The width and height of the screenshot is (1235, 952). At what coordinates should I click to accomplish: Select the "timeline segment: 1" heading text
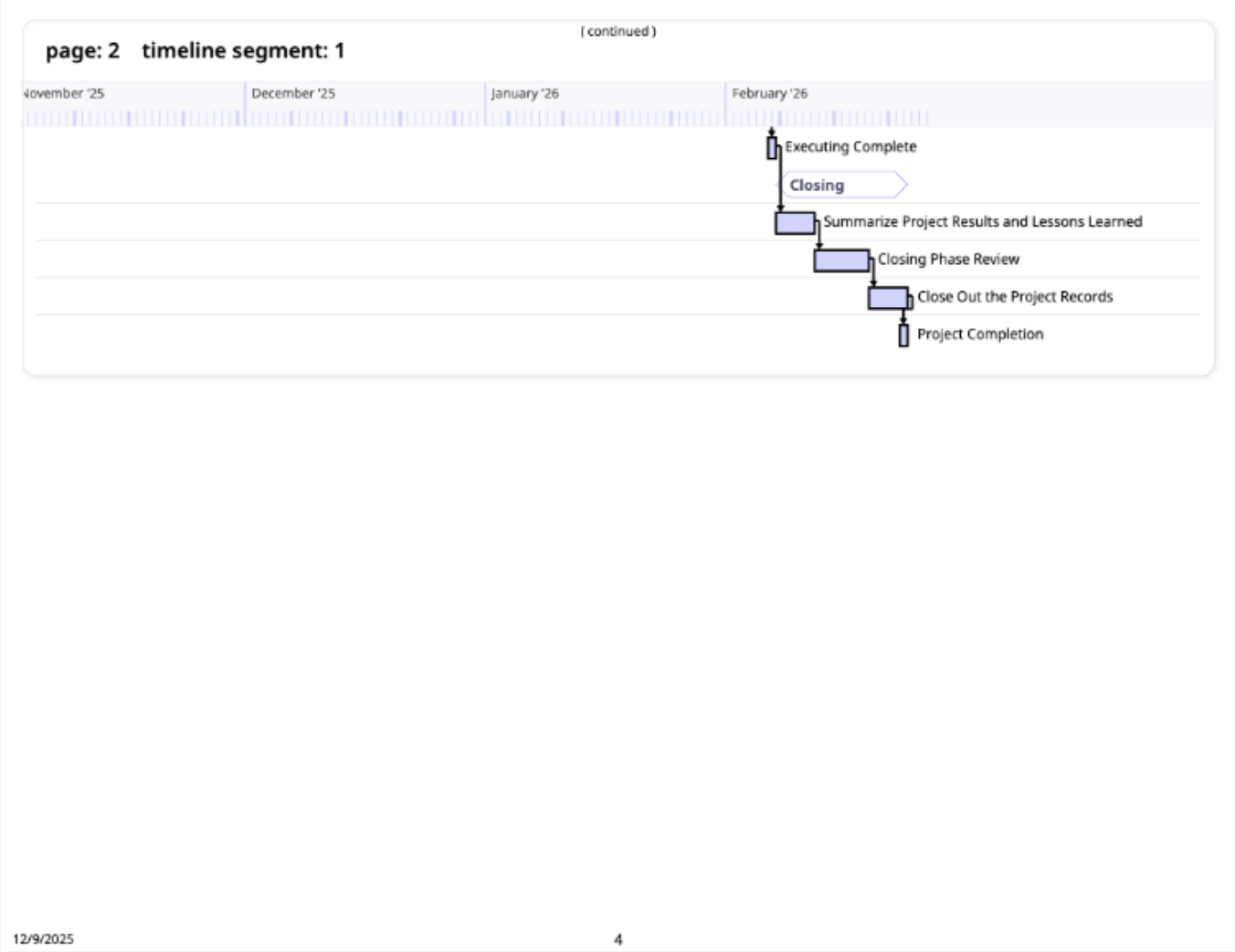click(243, 51)
